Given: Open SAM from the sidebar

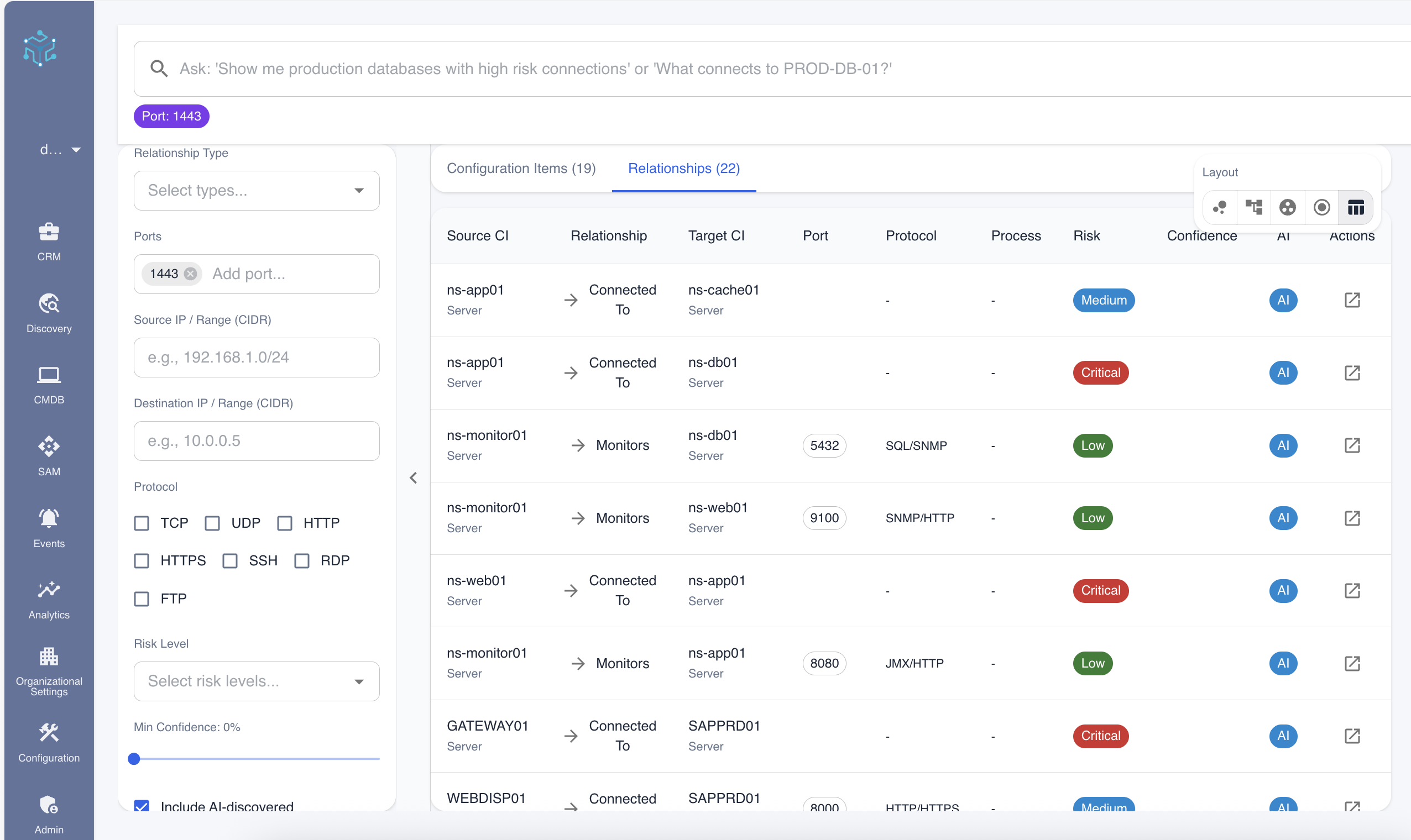Looking at the screenshot, I should [49, 455].
